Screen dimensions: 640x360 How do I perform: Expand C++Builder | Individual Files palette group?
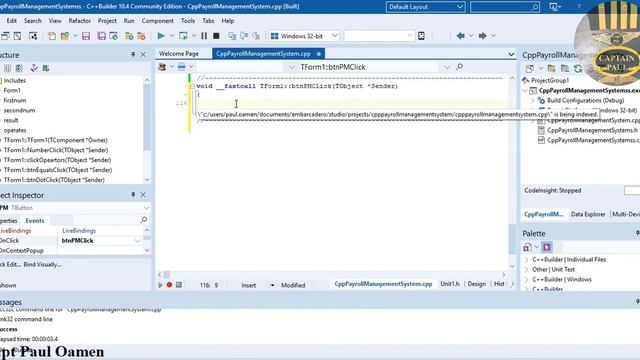[x=527, y=260]
